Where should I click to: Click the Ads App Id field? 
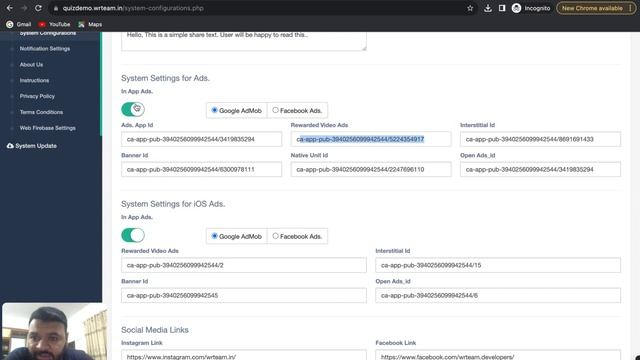pyautogui.click(x=201, y=139)
